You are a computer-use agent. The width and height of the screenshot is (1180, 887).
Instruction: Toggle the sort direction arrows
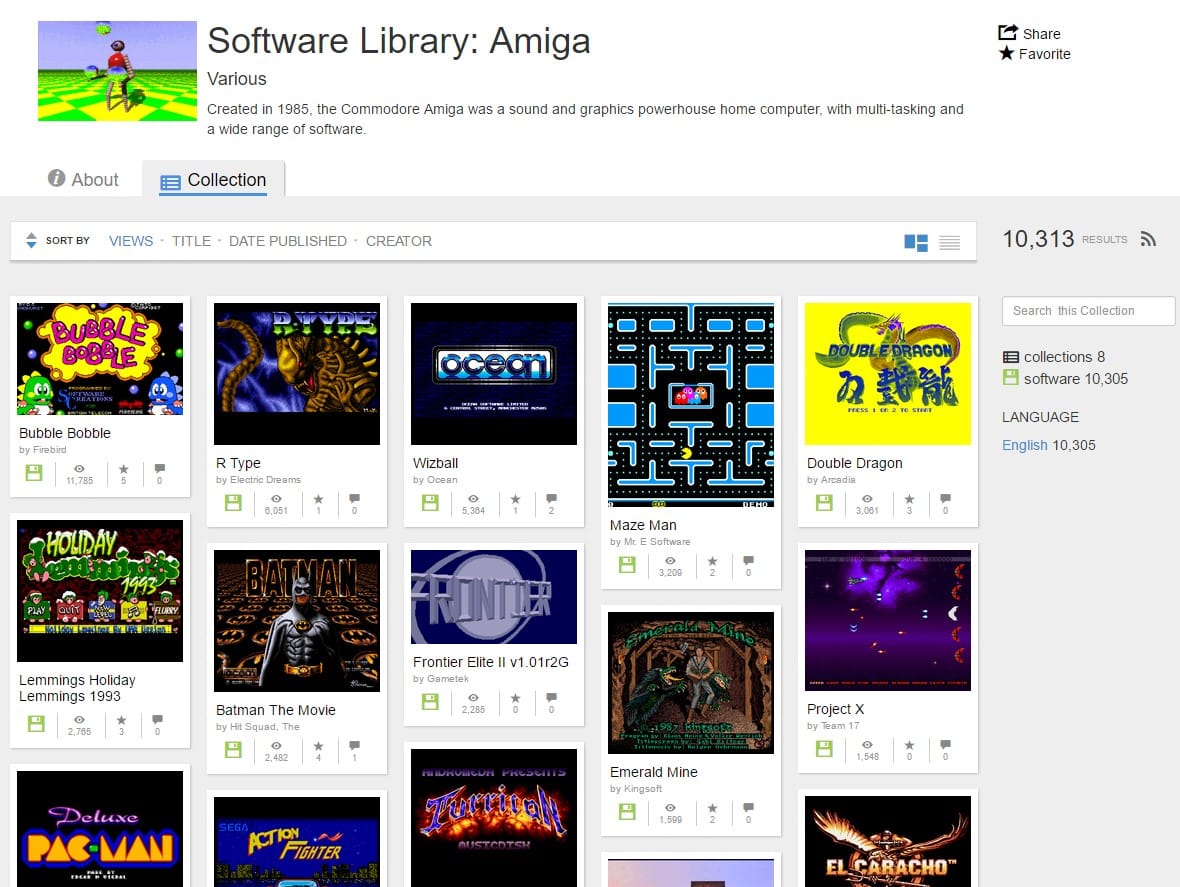(31, 240)
